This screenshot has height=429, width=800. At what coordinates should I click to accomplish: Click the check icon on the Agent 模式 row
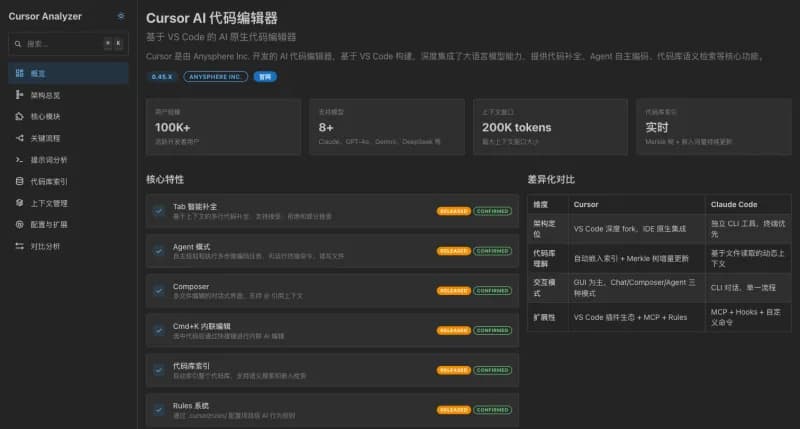(x=159, y=251)
